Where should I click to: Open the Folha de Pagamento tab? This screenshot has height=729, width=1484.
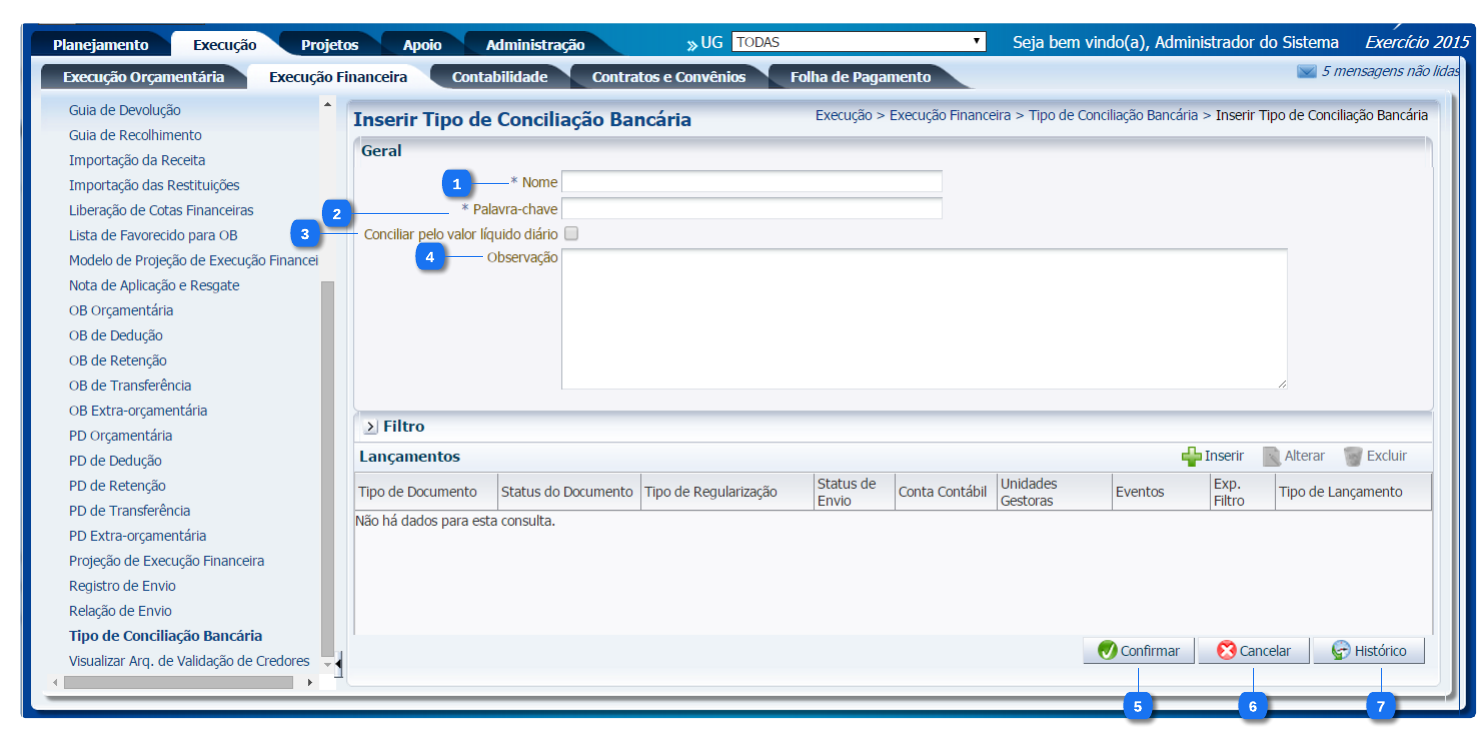click(x=860, y=77)
